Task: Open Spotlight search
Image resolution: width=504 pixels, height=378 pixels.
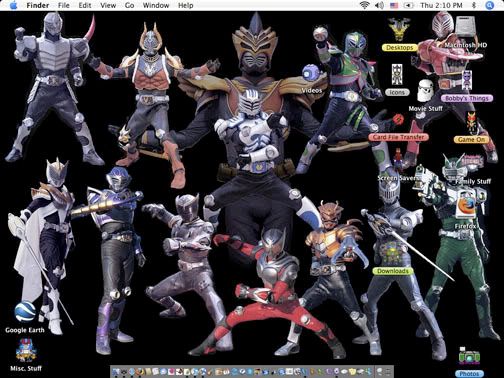Action: pyautogui.click(x=489, y=5)
